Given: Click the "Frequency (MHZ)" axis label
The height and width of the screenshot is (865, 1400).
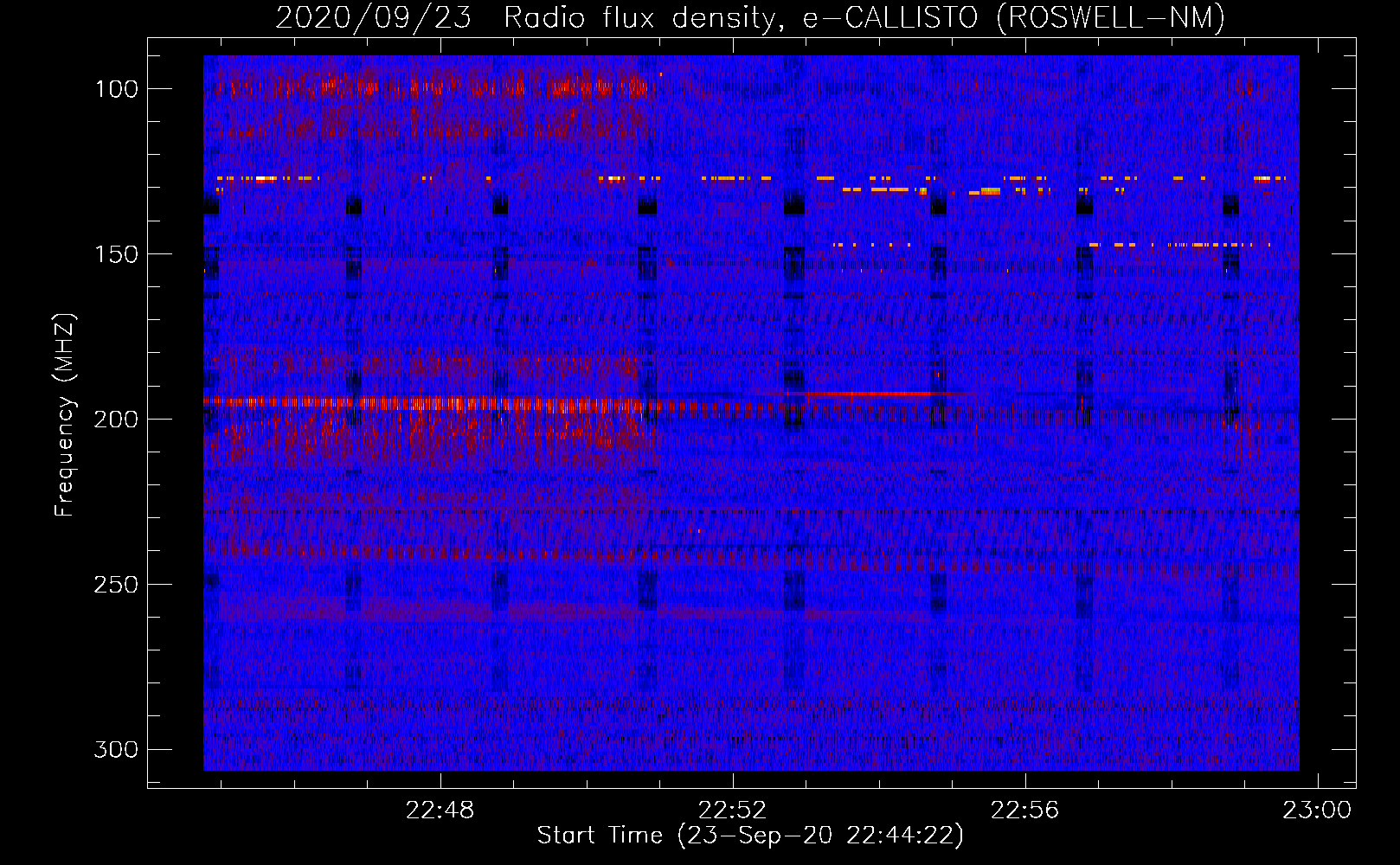Looking at the screenshot, I should [65, 415].
